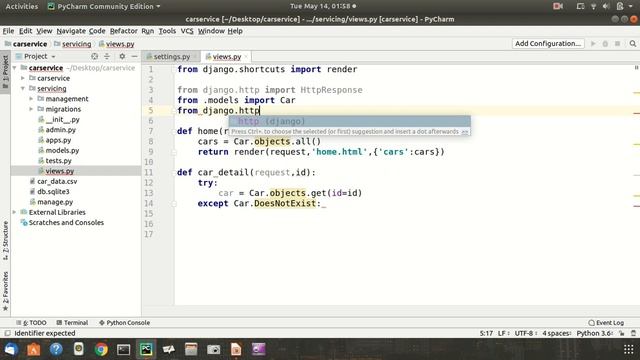Collapse the carservice root project folder
Screen dimensions: 640x360
pos(15,68)
